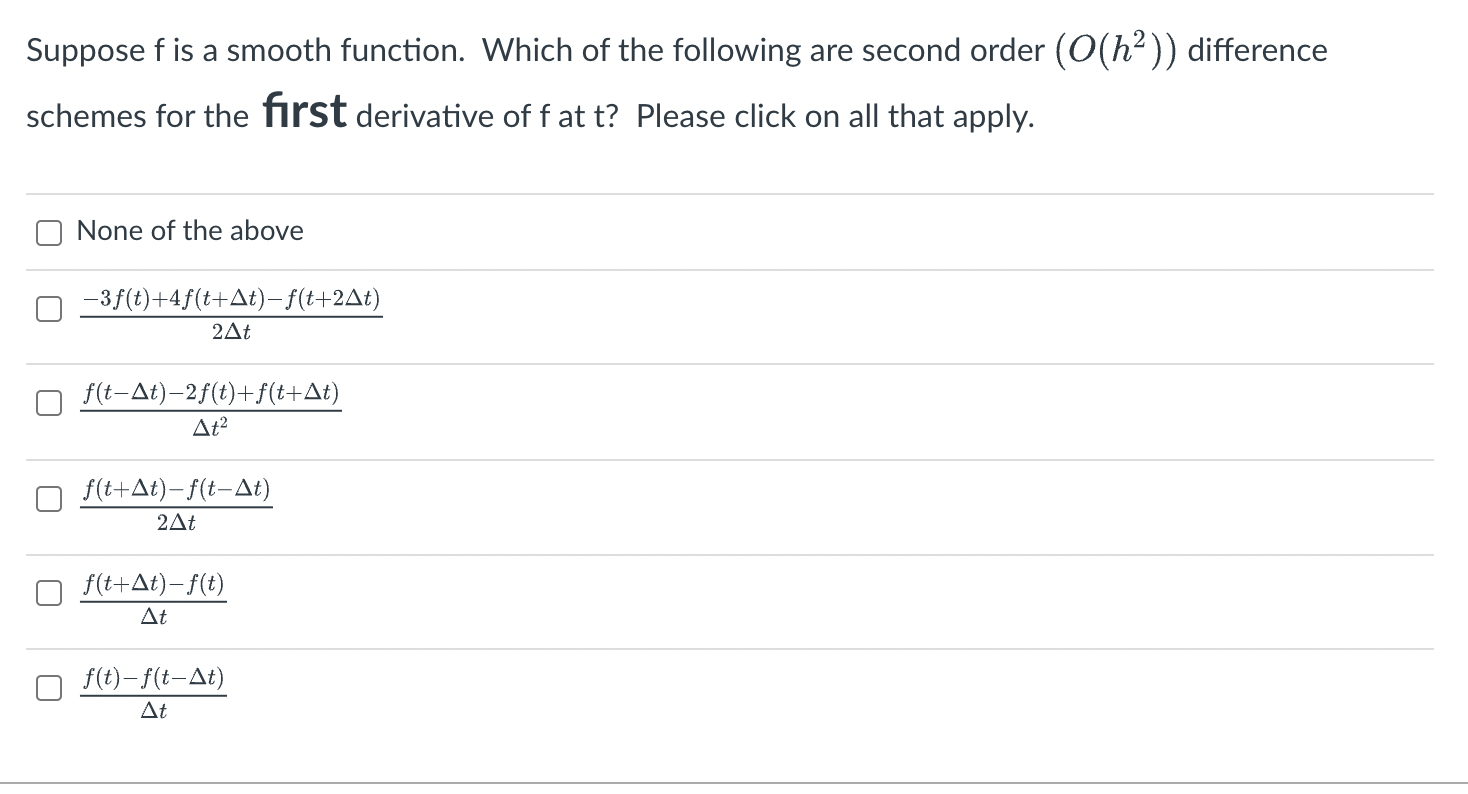Check the forward difference f(t+Δt)-f(t) over Δt
The width and height of the screenshot is (1468, 794).
coord(47,592)
